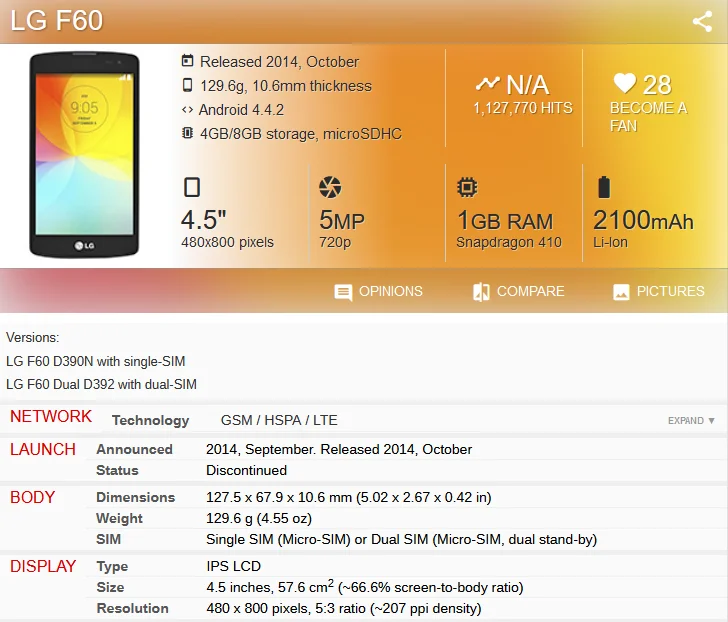Click BECOME A FAN
The width and height of the screenshot is (728, 622).
(x=648, y=117)
